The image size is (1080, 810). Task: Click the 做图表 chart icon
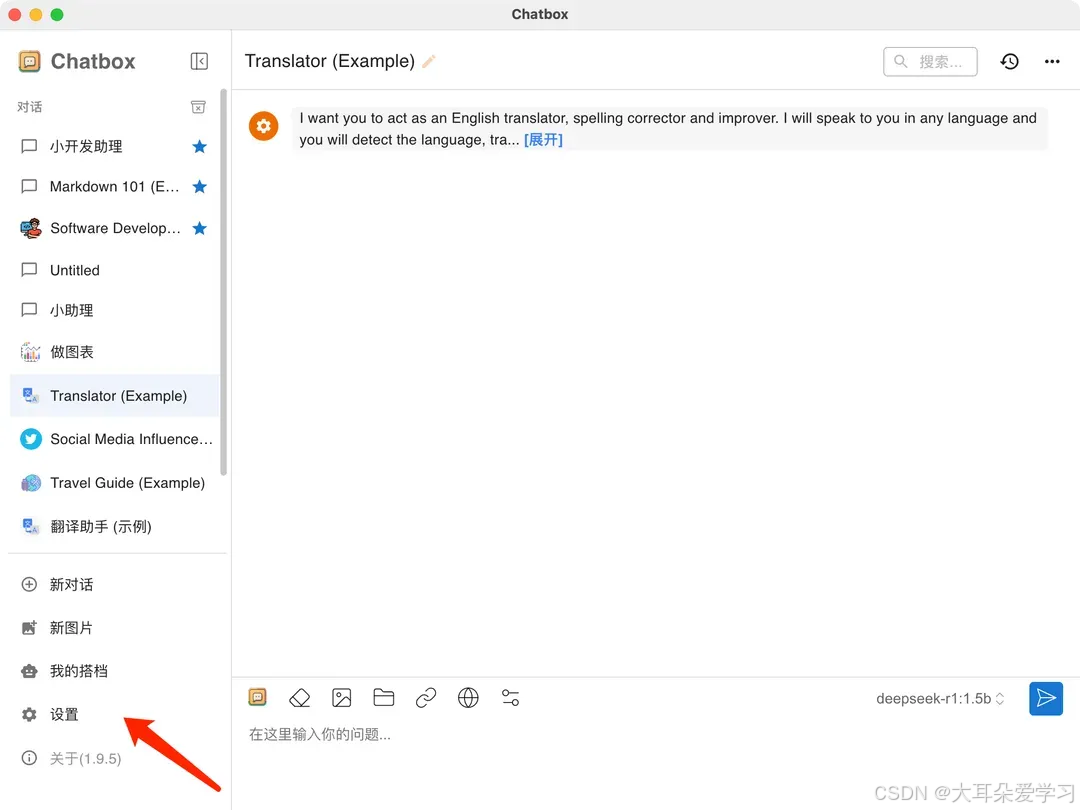click(x=30, y=352)
